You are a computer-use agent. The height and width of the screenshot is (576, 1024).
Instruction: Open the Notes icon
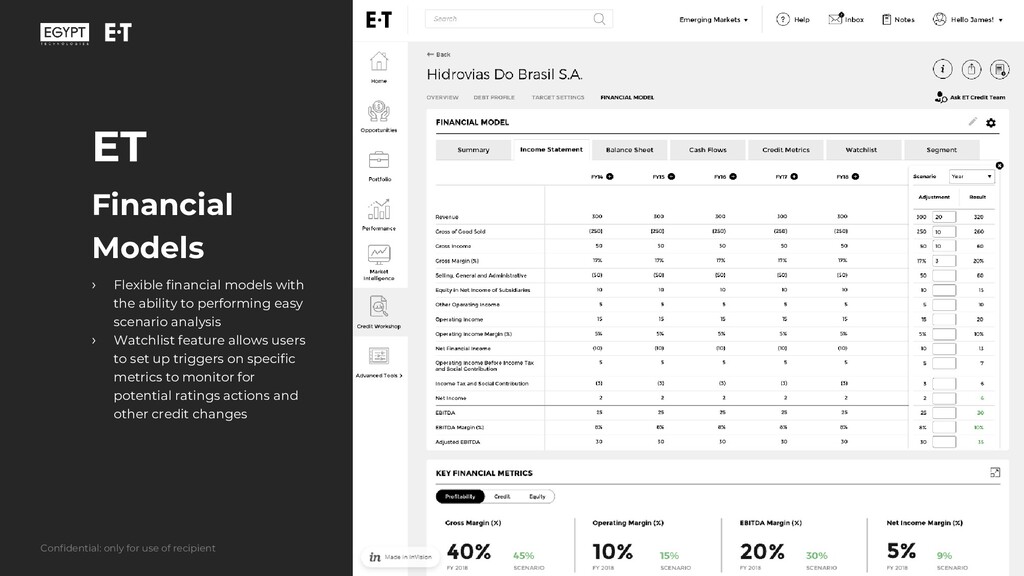[x=886, y=20]
